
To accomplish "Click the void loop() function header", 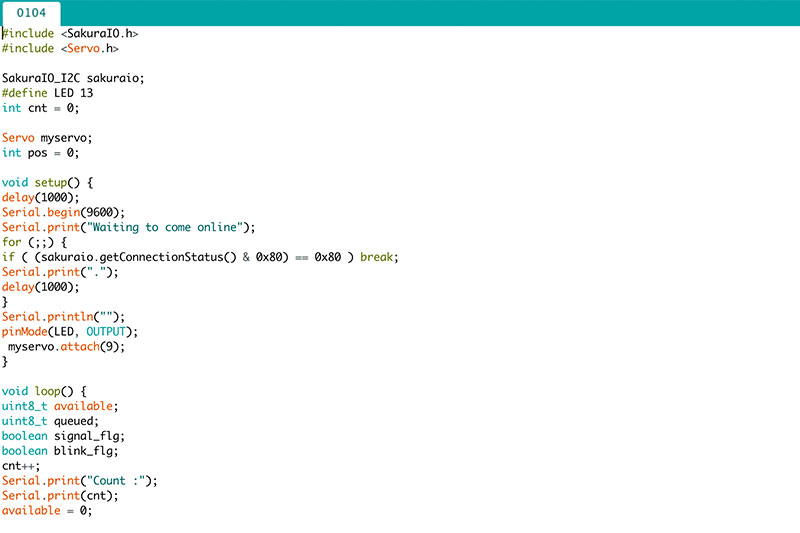I will [x=44, y=391].
